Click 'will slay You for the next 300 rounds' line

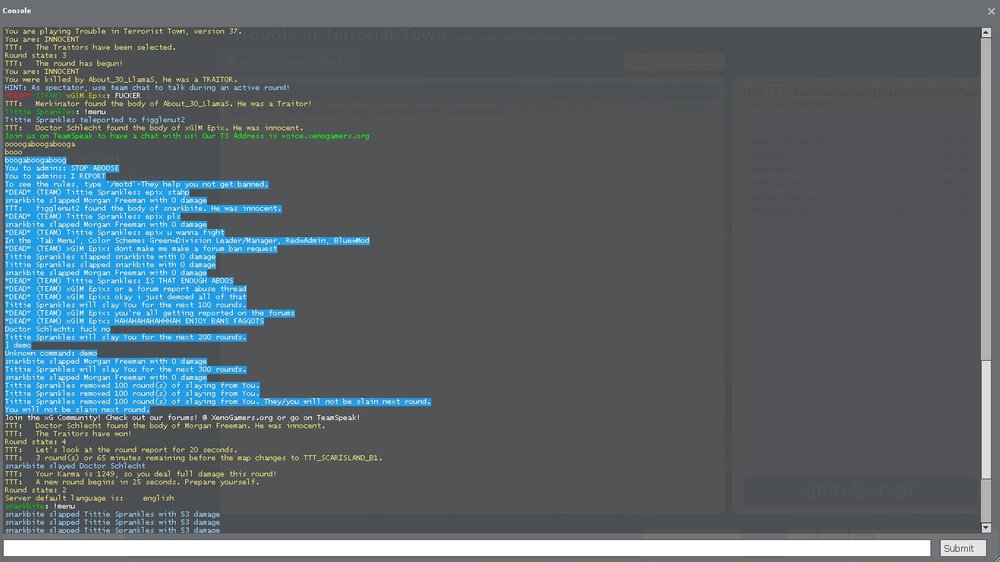pyautogui.click(x=126, y=369)
